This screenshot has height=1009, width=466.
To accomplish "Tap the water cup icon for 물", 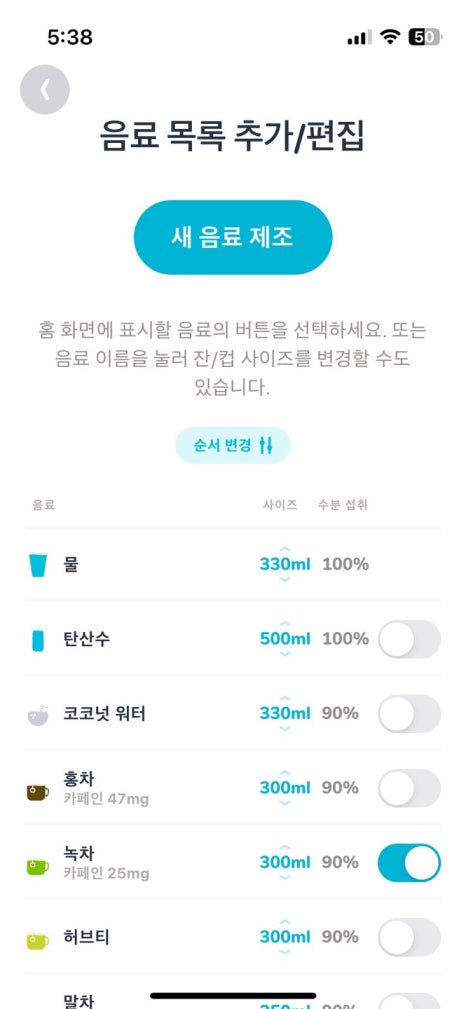I will pyautogui.click(x=38, y=564).
